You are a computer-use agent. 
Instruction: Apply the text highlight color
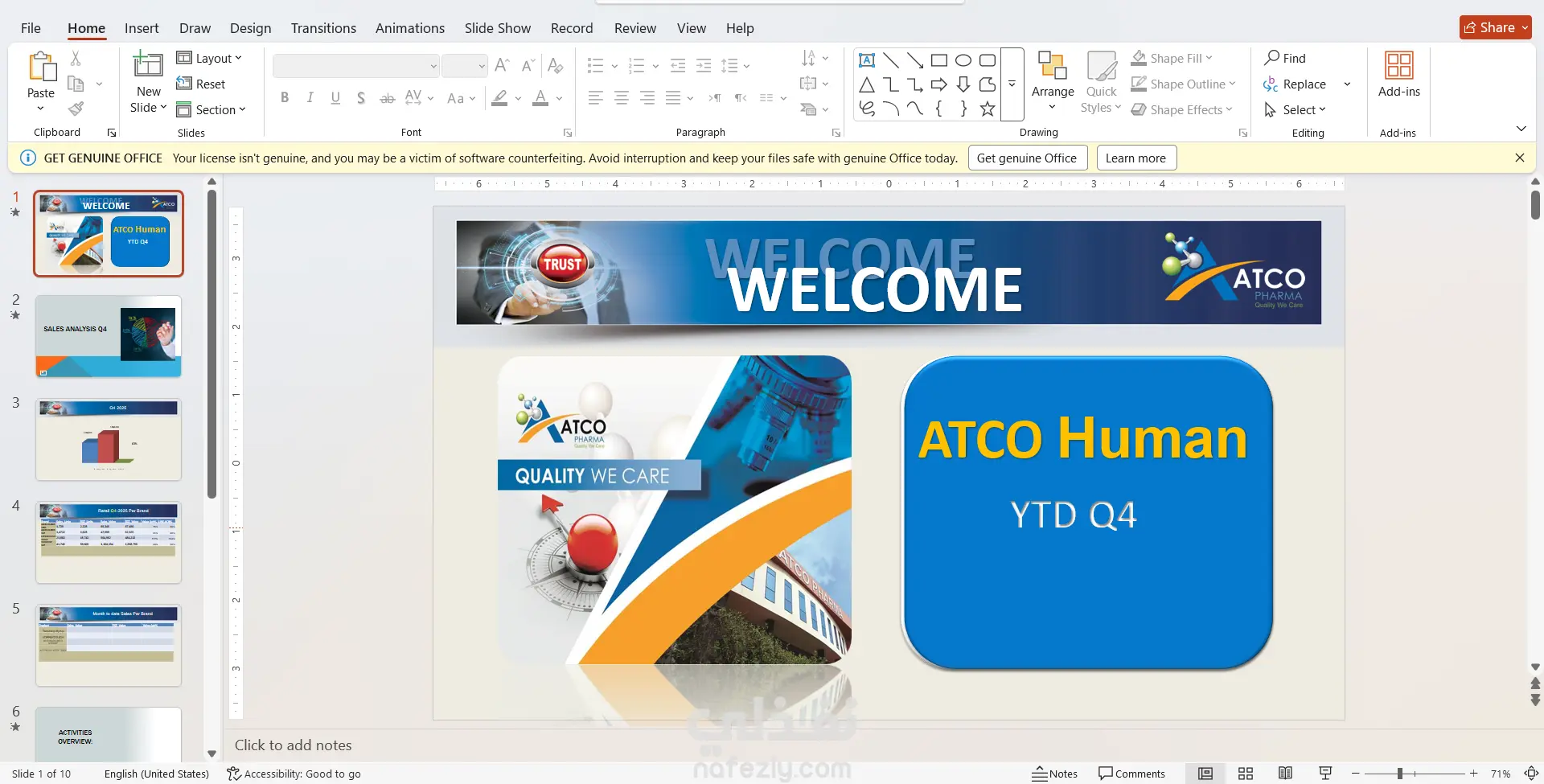499,98
